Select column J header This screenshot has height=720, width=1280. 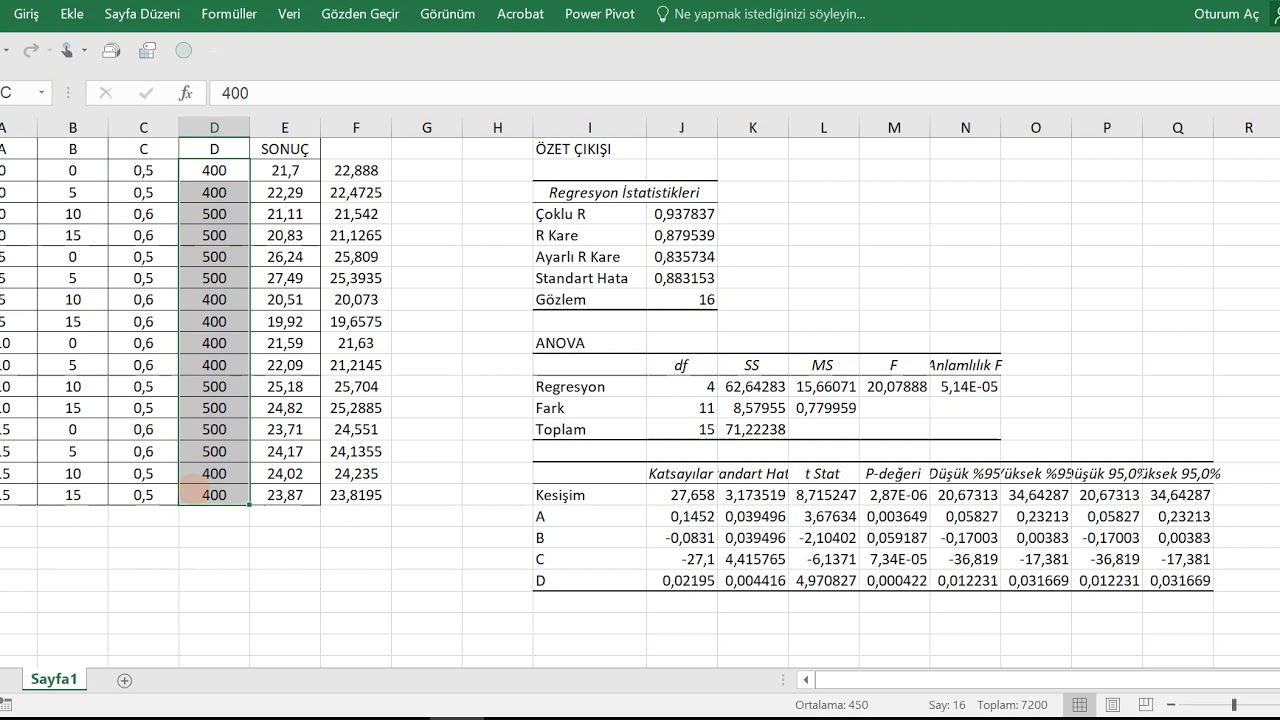[682, 127]
